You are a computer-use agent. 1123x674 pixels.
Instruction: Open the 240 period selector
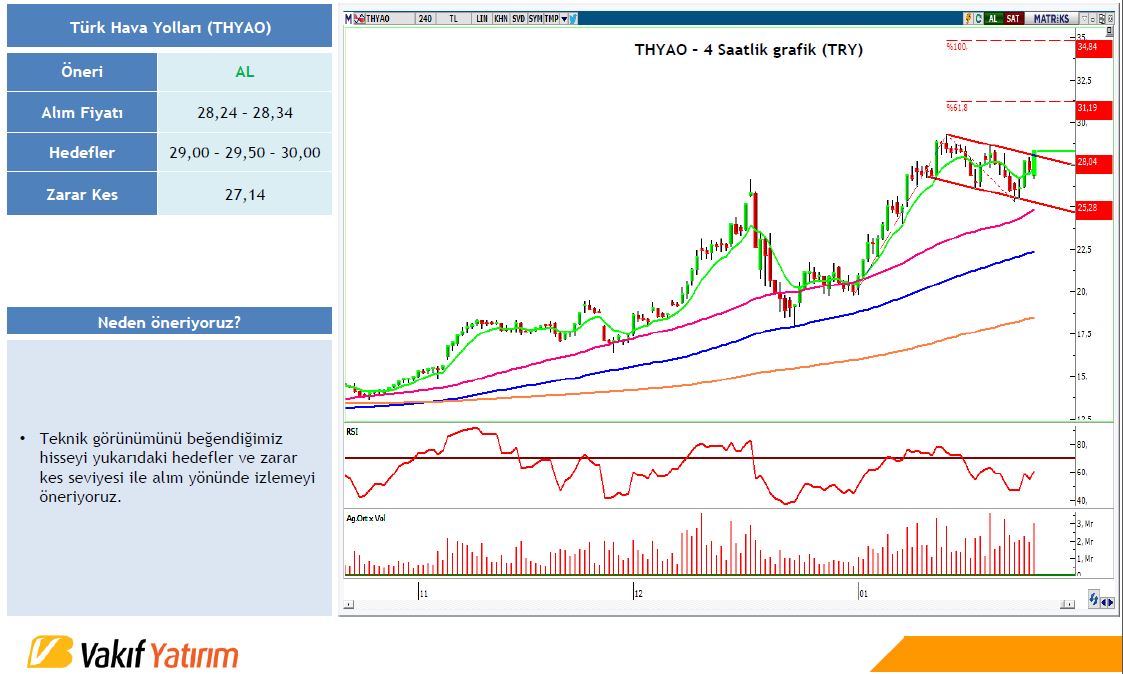(425, 18)
